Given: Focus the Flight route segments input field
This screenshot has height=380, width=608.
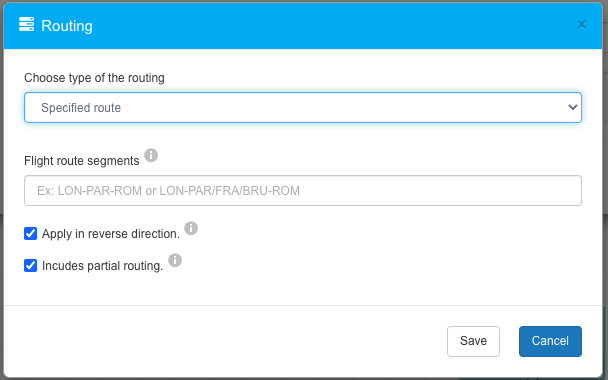Looking at the screenshot, I should (303, 190).
